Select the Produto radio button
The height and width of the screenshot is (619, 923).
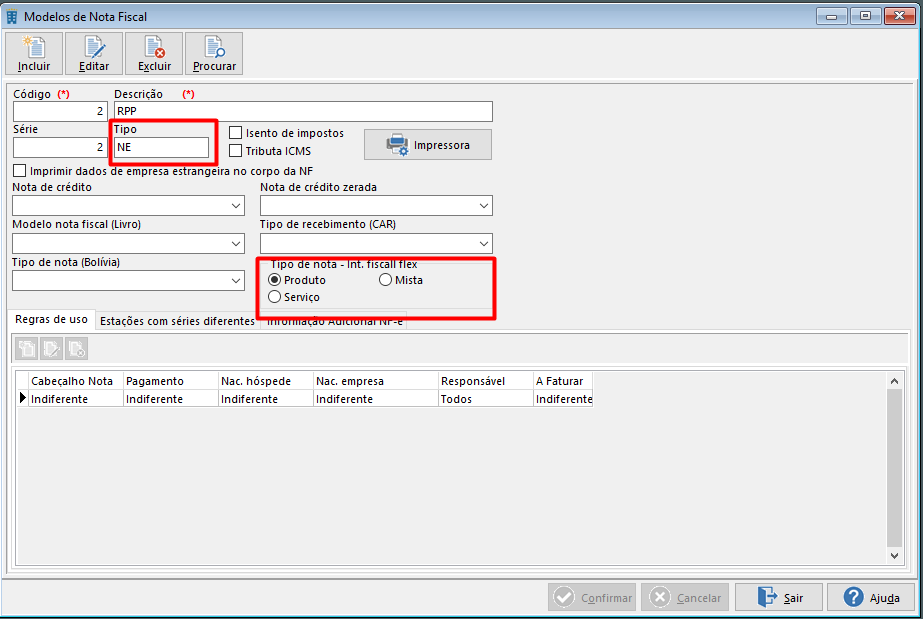[274, 280]
